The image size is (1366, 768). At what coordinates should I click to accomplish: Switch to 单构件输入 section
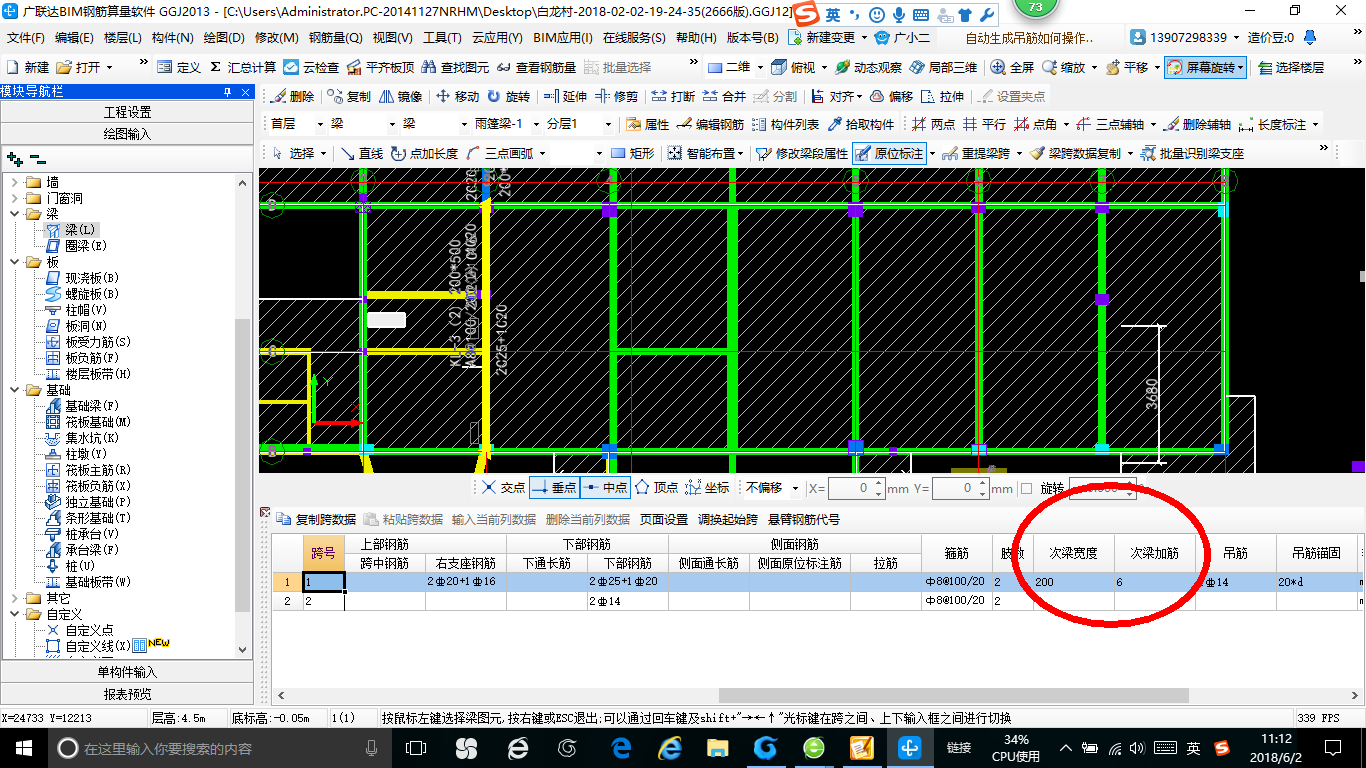[127, 672]
